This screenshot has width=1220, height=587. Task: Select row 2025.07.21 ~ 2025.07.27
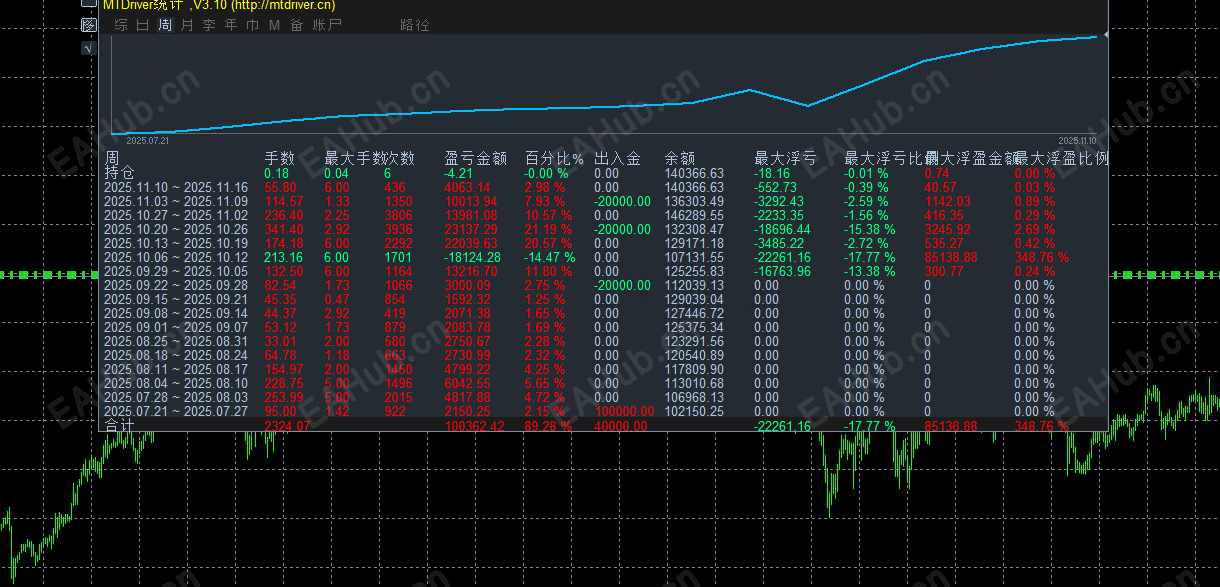point(176,411)
